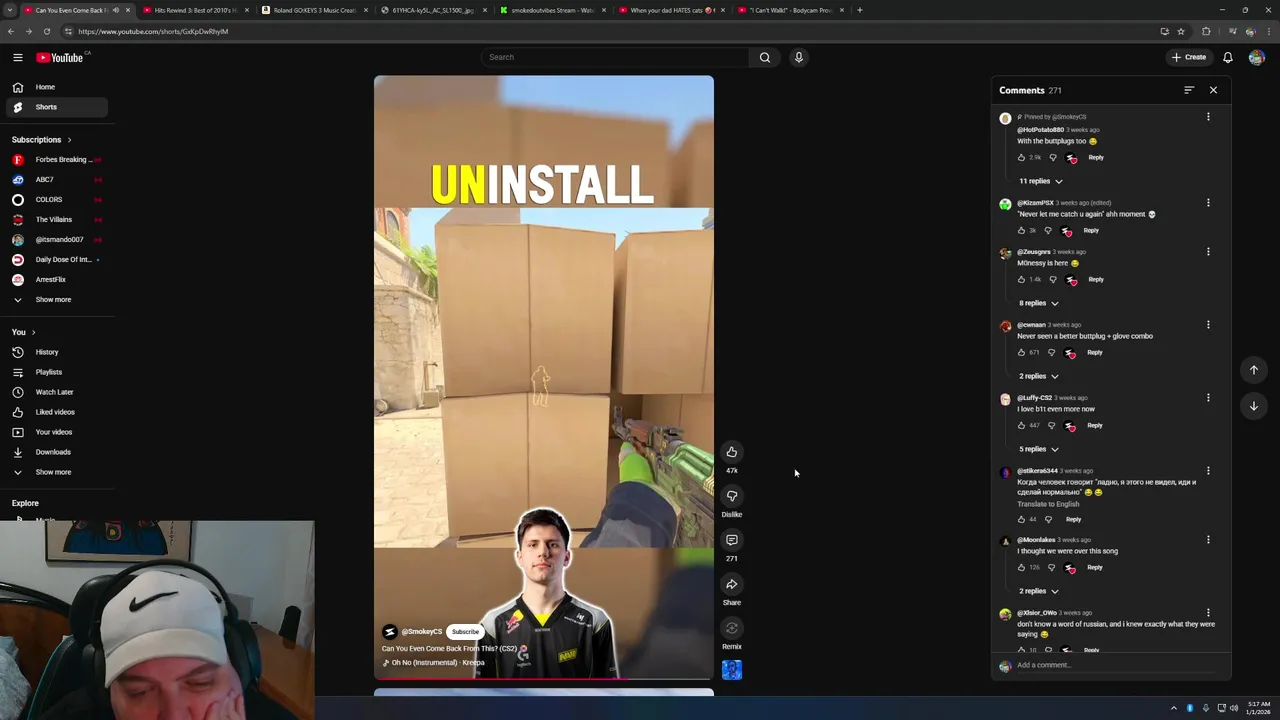Dislike the @cwnaan comment
This screenshot has height=720, width=1280.
[1051, 353]
